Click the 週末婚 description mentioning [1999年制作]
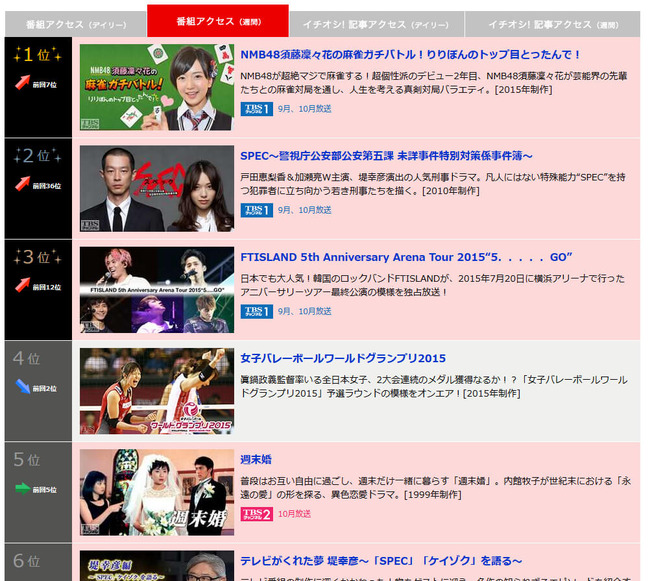The height and width of the screenshot is (581, 650). pyautogui.click(x=436, y=487)
